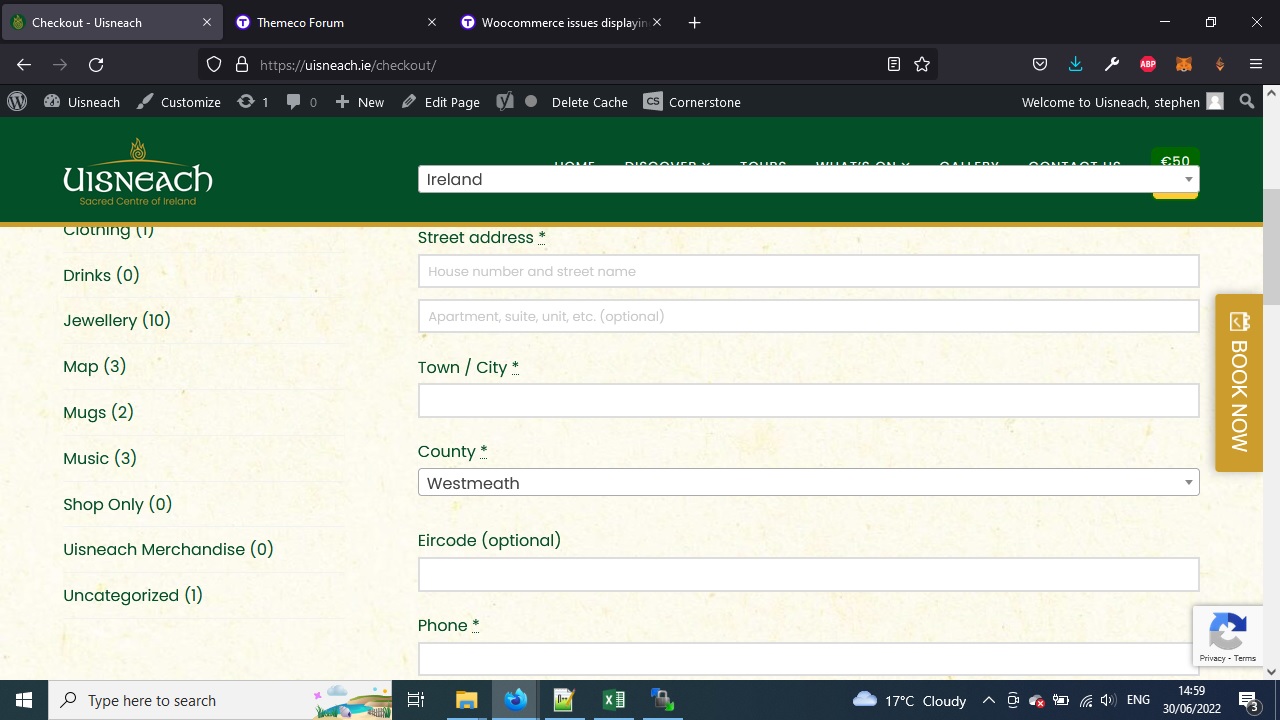
Task: Click into the Town / City field
Action: pyautogui.click(x=808, y=401)
